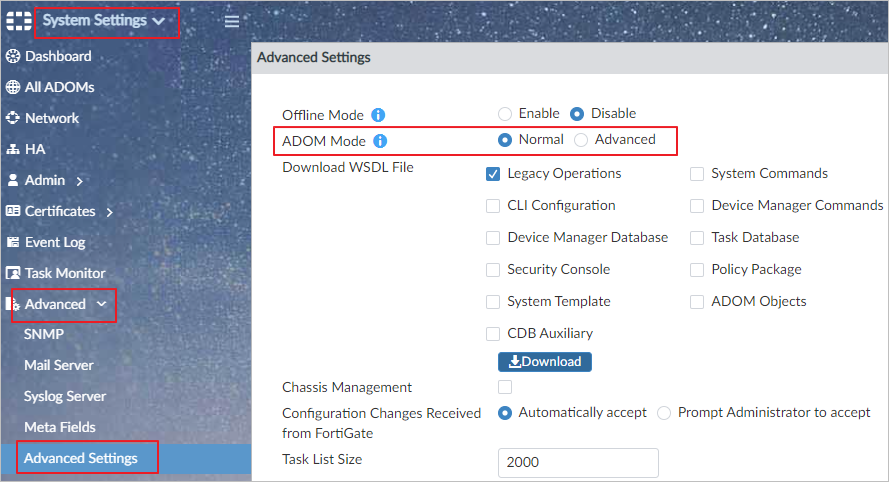The width and height of the screenshot is (889, 482).
Task: Expand the Certificates submenu chevron
Action: (110, 212)
